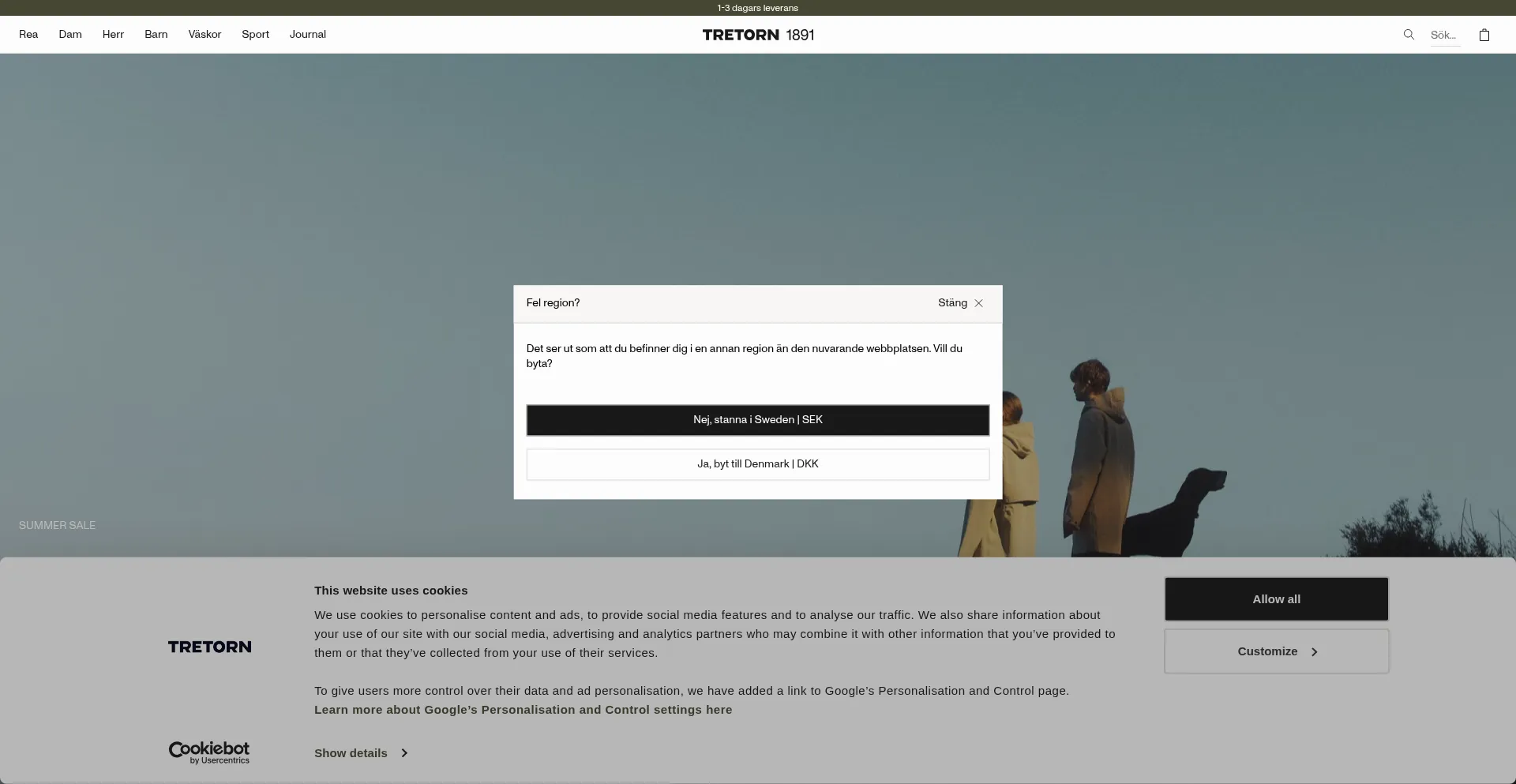
Task: Switch to Denmark DKK region
Action: pyautogui.click(x=758, y=464)
